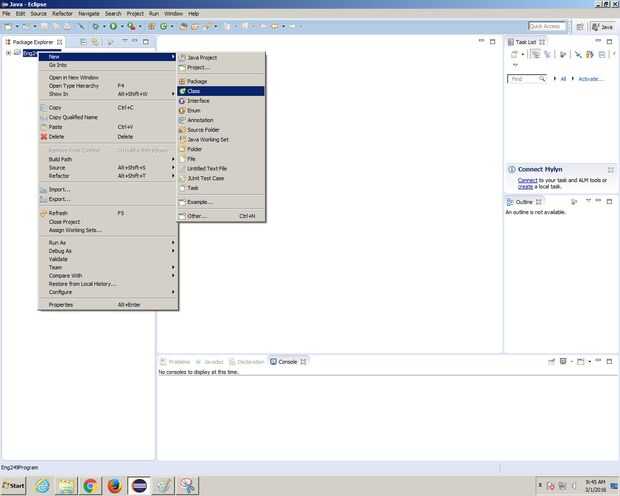Click Collapse All in Package Explorer
Viewport: 620px width, 496px height.
(x=83, y=42)
